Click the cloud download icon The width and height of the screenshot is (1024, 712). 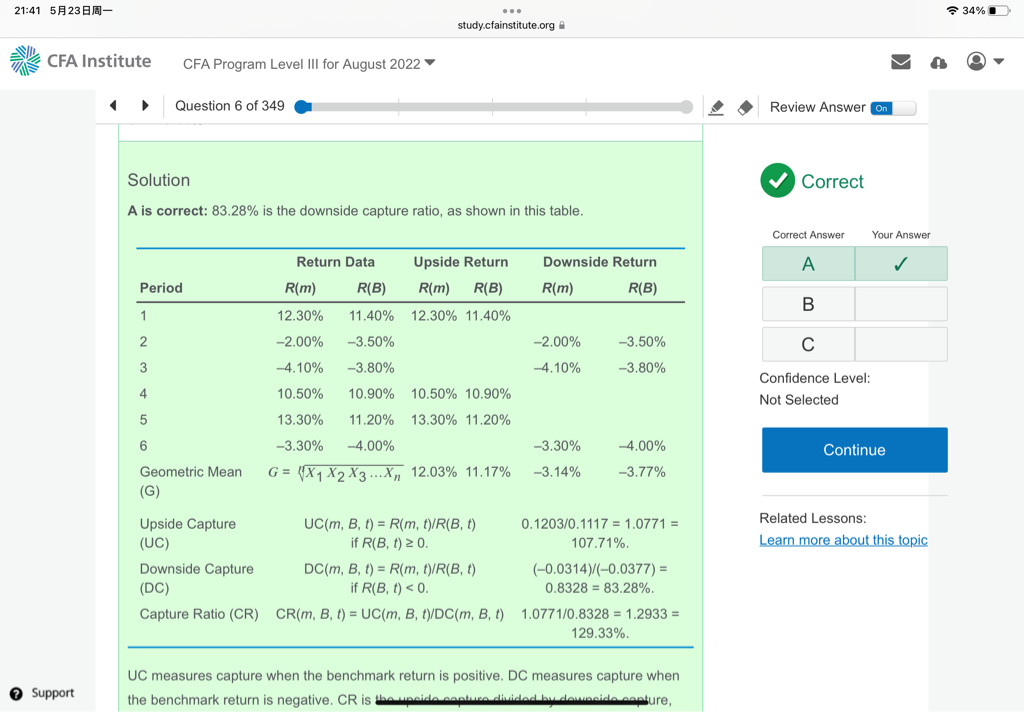click(x=938, y=62)
